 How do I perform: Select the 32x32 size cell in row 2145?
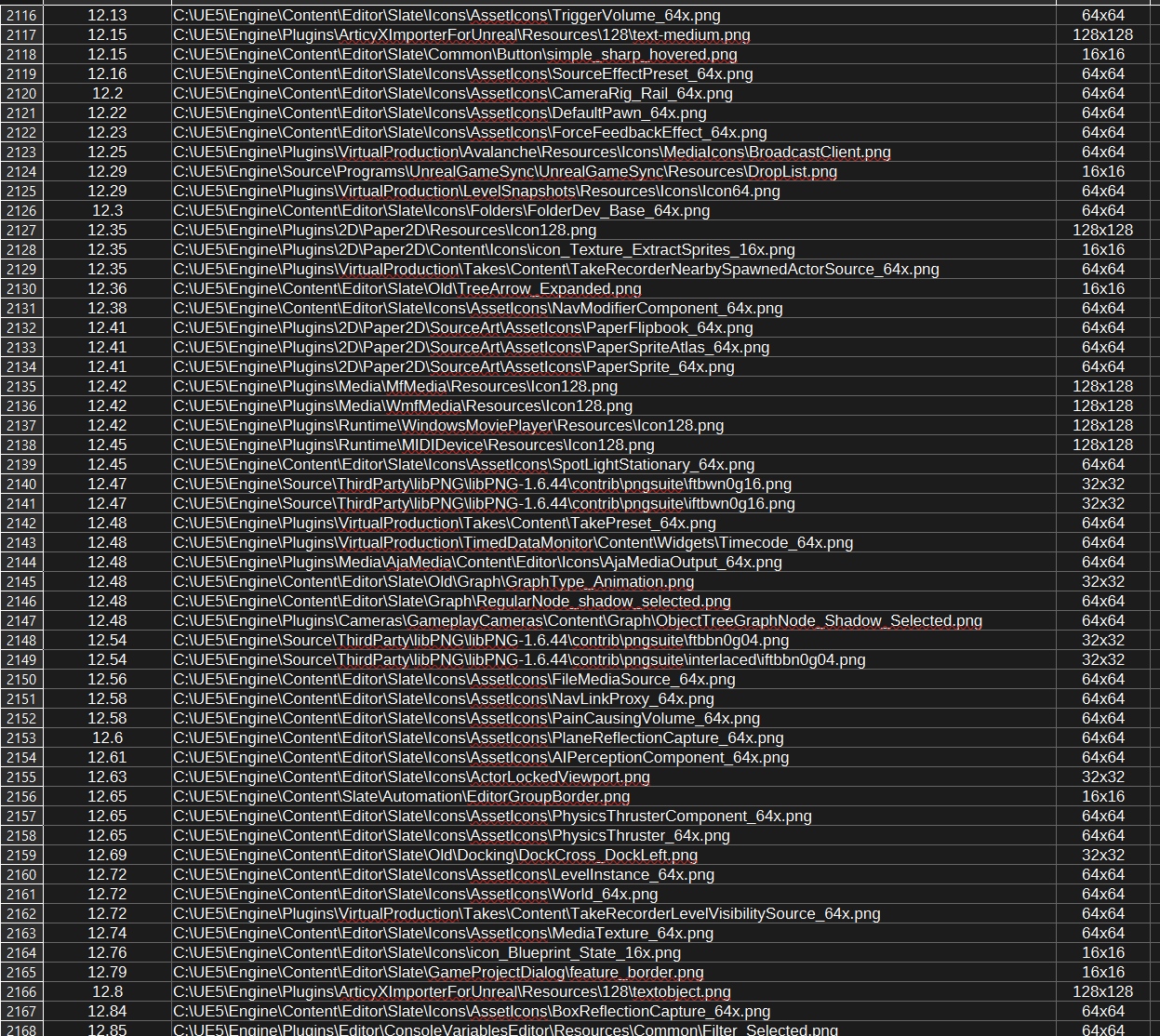pos(1102,581)
